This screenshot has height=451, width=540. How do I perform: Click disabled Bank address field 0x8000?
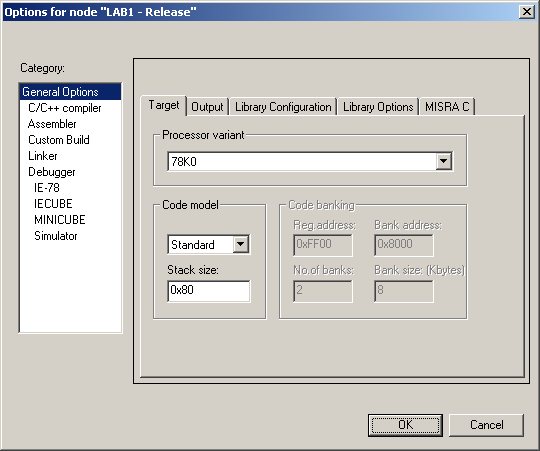coord(404,245)
